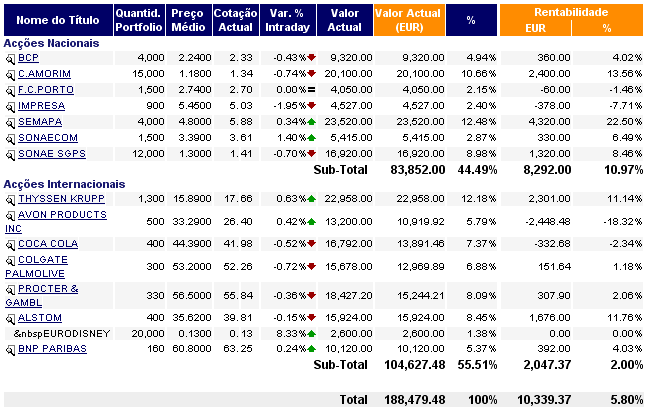Click the detail icon next to C.AMORIM
This screenshot has width=646, height=410.
click(11, 74)
